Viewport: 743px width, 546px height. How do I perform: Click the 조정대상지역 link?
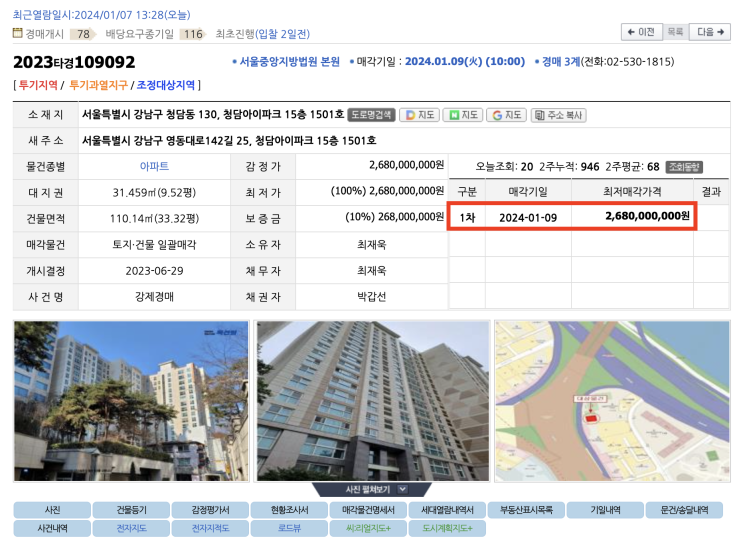[166, 85]
